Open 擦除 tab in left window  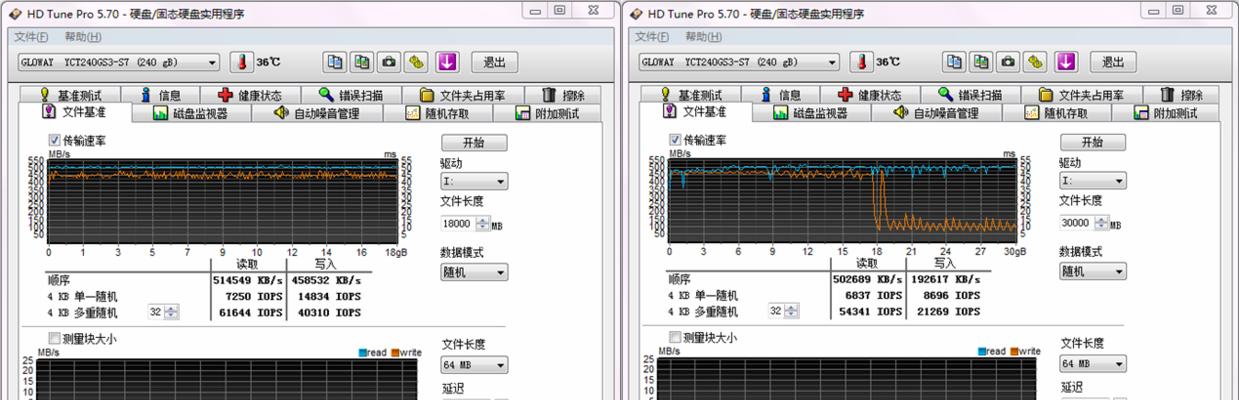pos(564,95)
